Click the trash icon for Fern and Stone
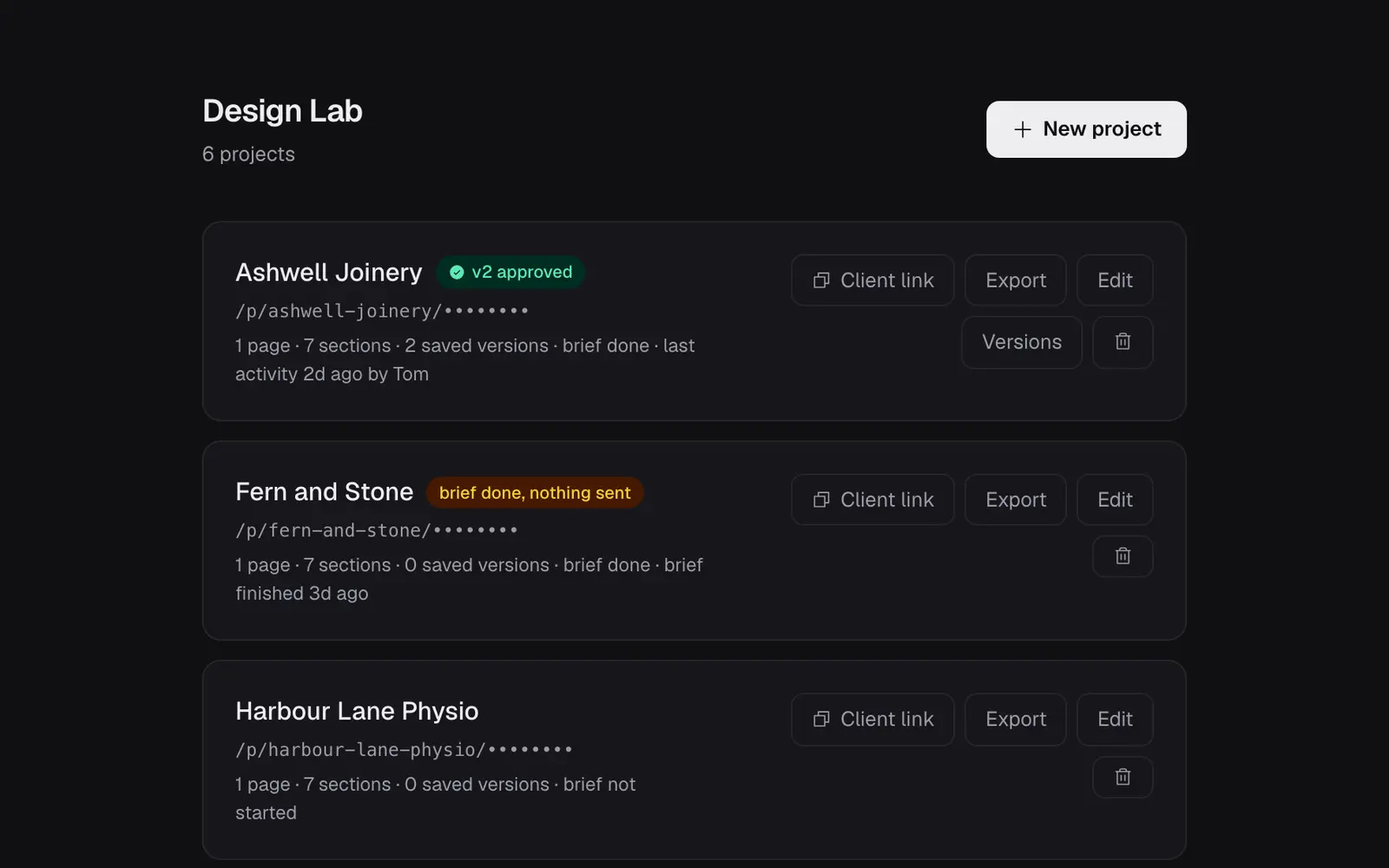 point(1122,556)
